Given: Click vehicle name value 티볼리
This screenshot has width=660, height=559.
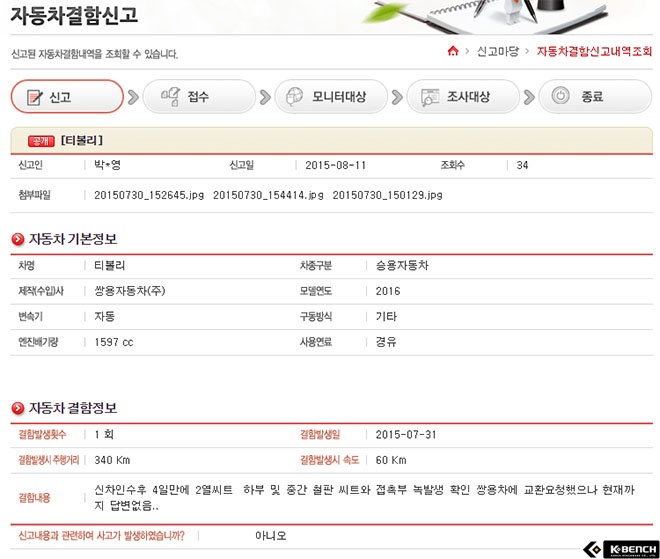Looking at the screenshot, I should tap(109, 266).
